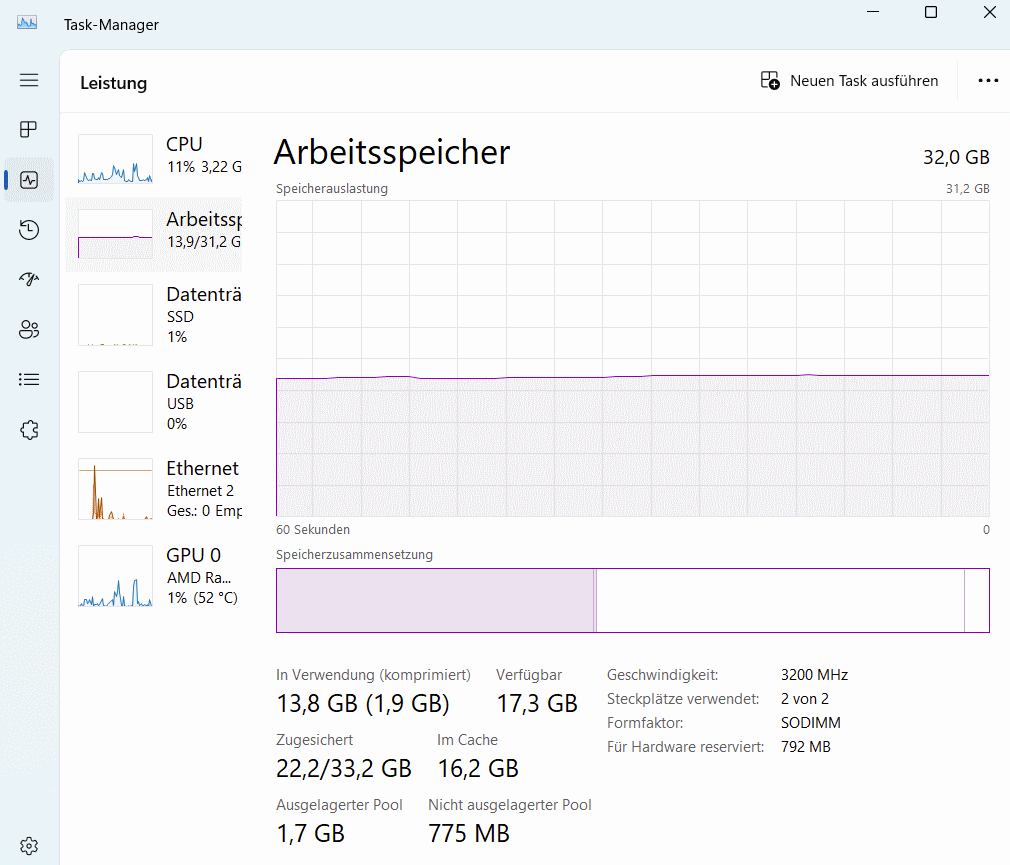
Task: Open the Details list icon
Action: 29,379
